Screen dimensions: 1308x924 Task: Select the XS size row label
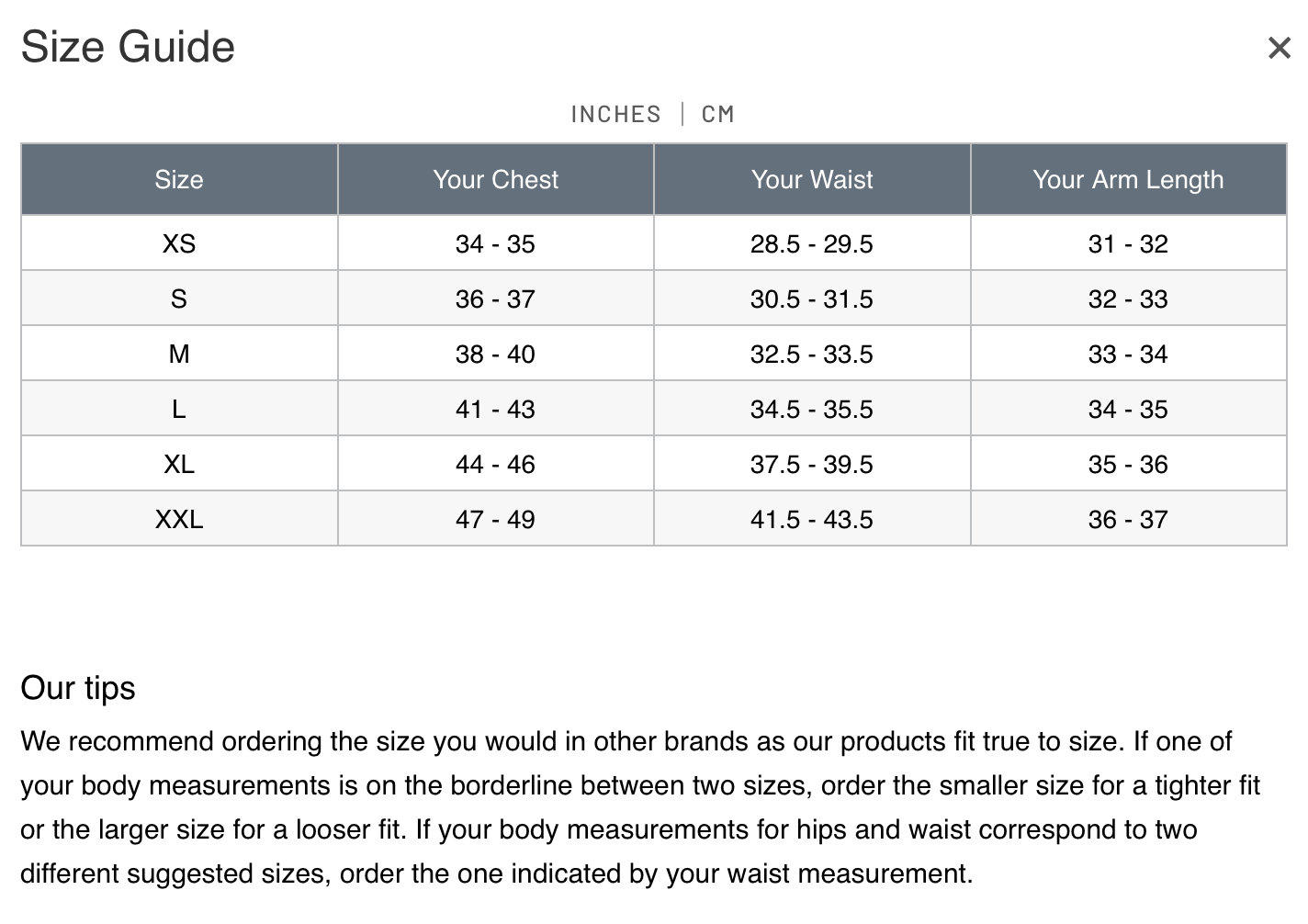[x=179, y=243]
